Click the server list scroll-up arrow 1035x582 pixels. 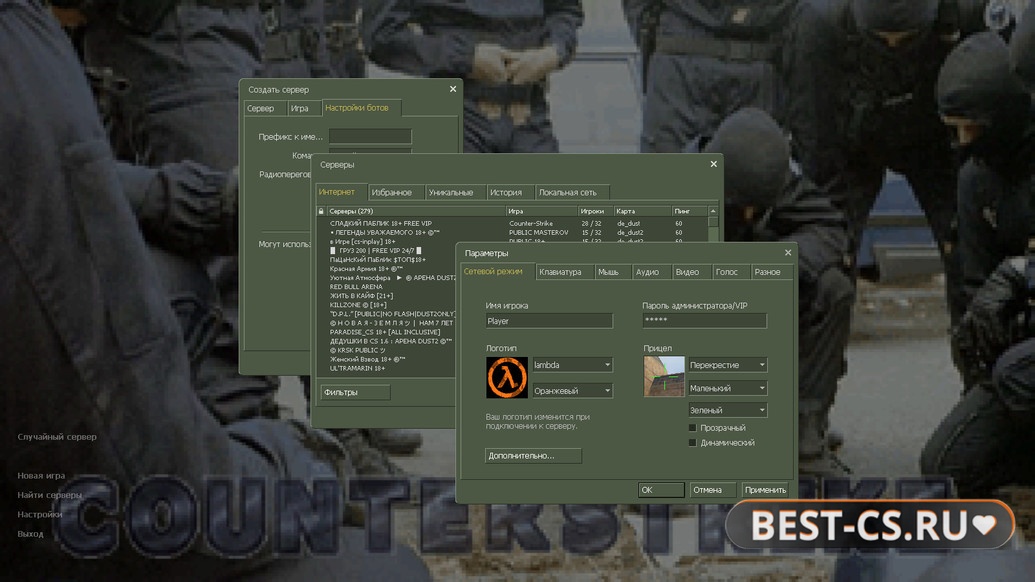point(713,211)
